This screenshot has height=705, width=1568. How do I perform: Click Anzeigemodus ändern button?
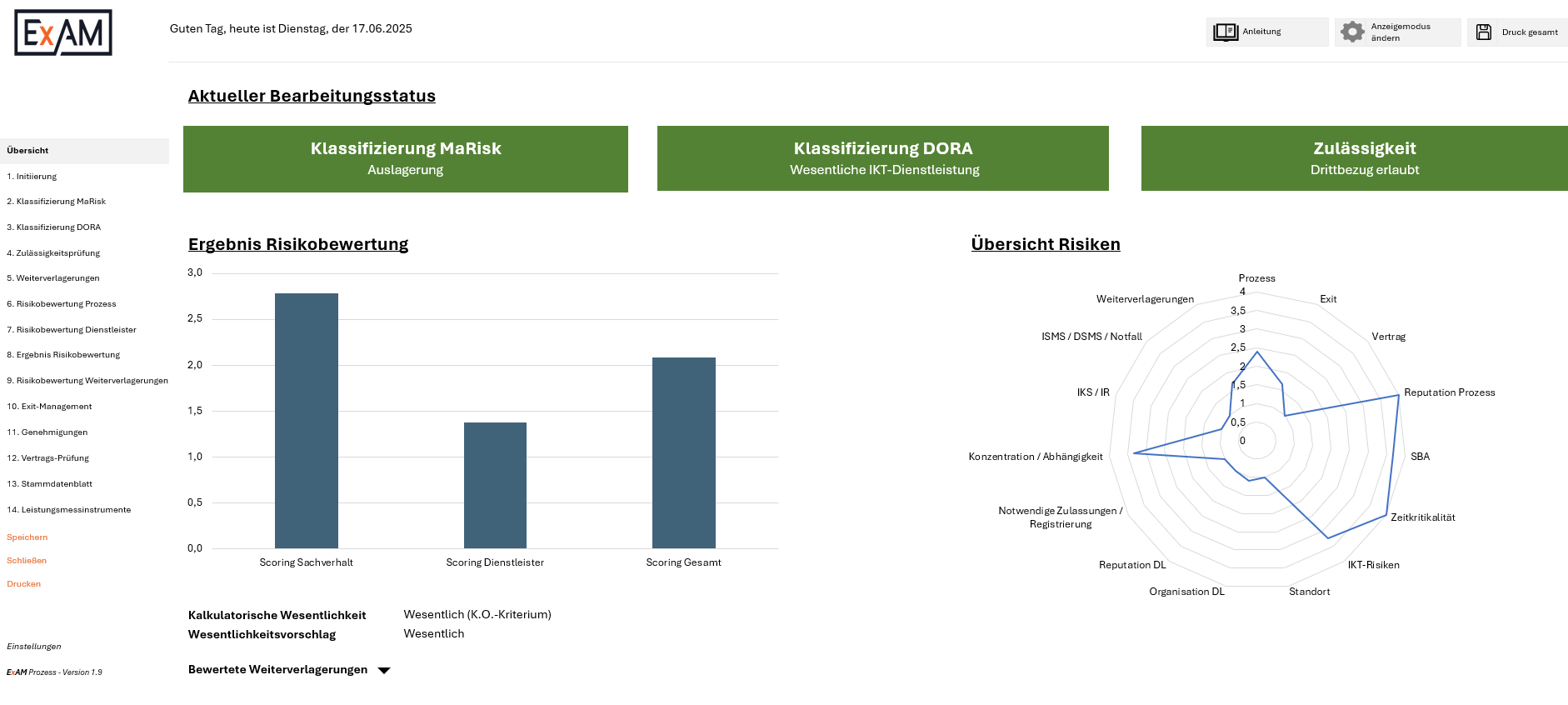pyautogui.click(x=1397, y=32)
